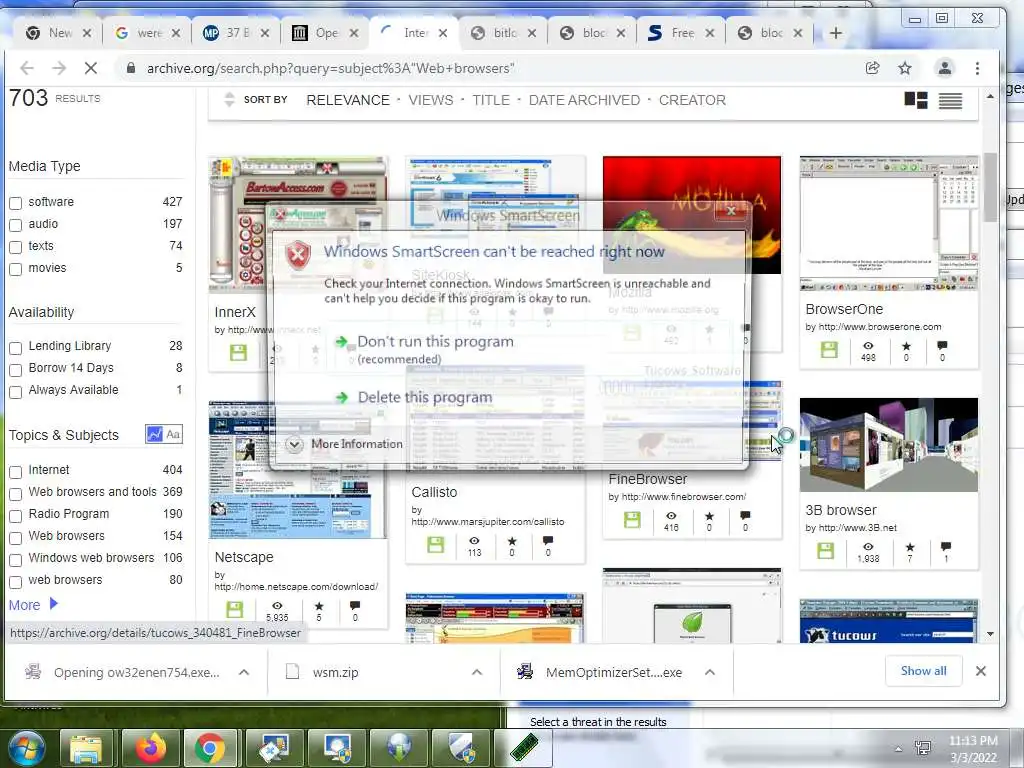Switch to the 'Free' tab
The image size is (1024, 768).
(681, 33)
